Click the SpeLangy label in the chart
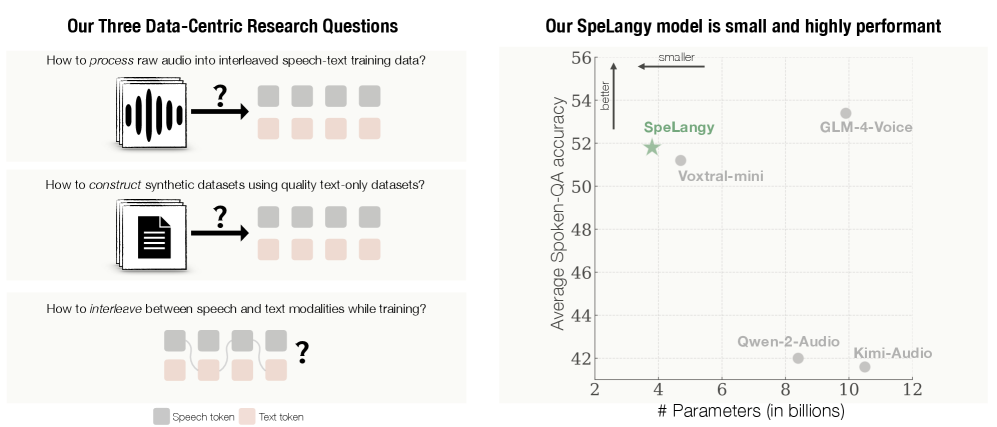 pyautogui.click(x=679, y=128)
